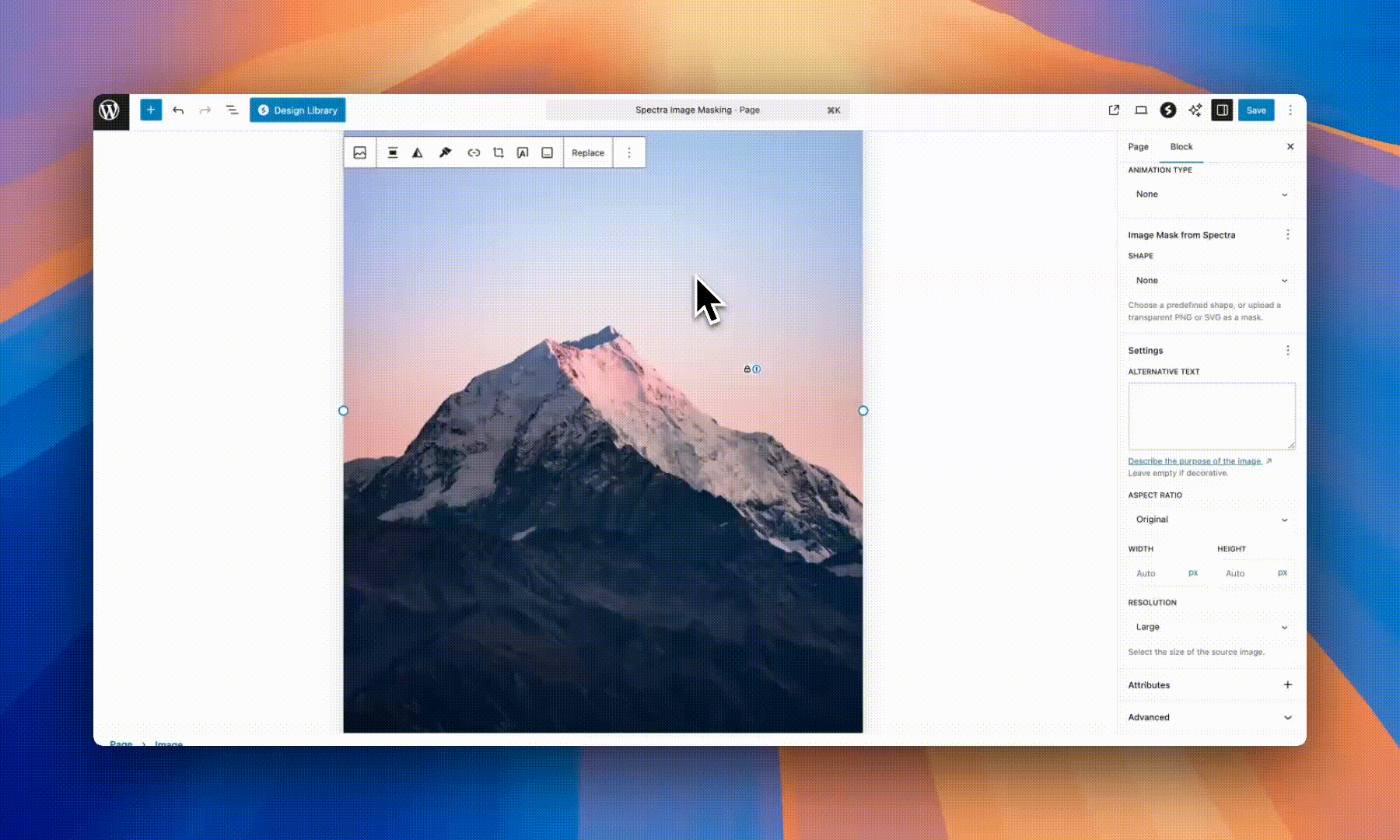Screen dimensions: 1400x840
Task: Undo the last editor change
Action: pyautogui.click(x=178, y=110)
